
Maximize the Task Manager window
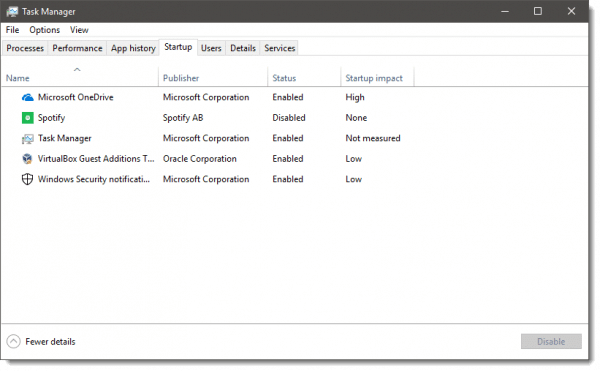point(538,11)
